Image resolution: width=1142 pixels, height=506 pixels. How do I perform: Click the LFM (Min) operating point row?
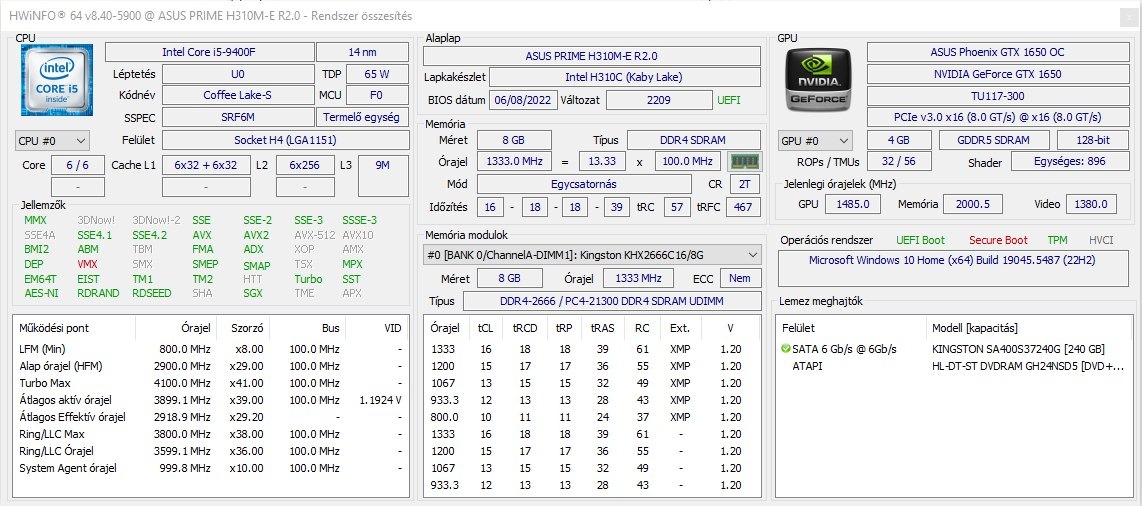(x=211, y=349)
